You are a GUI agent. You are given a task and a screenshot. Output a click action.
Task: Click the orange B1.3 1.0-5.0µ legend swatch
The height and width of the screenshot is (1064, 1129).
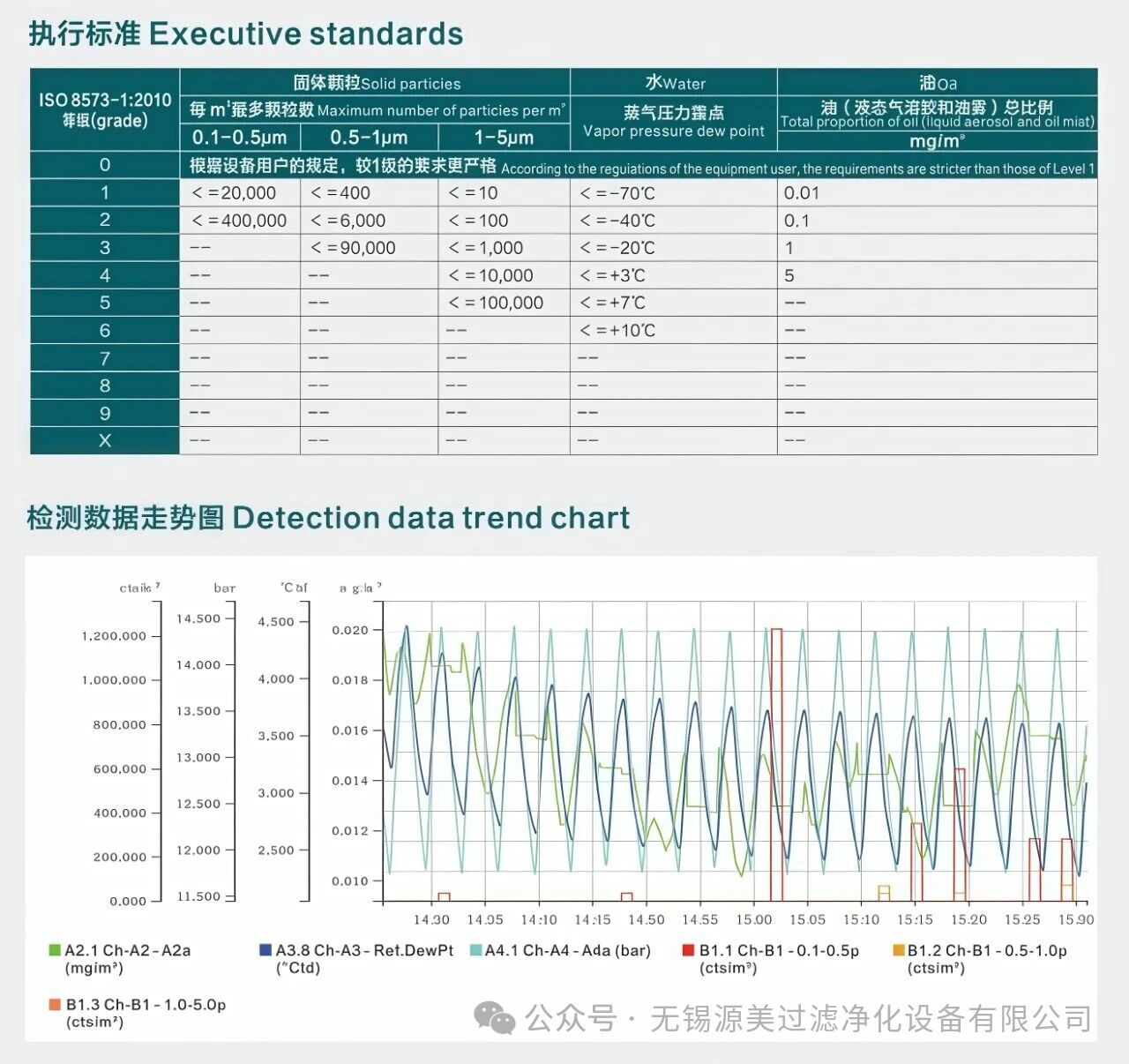click(55, 1004)
